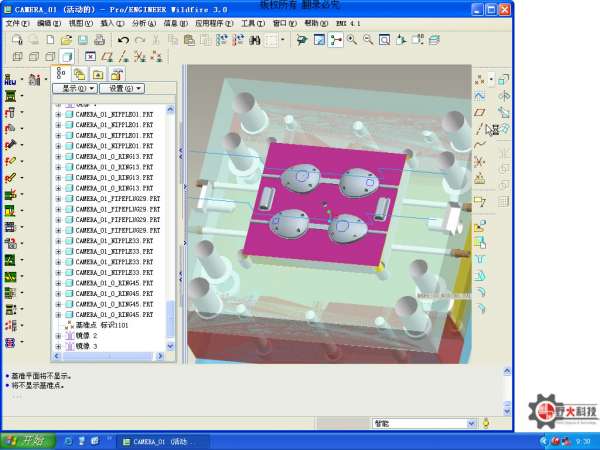Open the 显示 dropdown in model tree

click(75, 88)
